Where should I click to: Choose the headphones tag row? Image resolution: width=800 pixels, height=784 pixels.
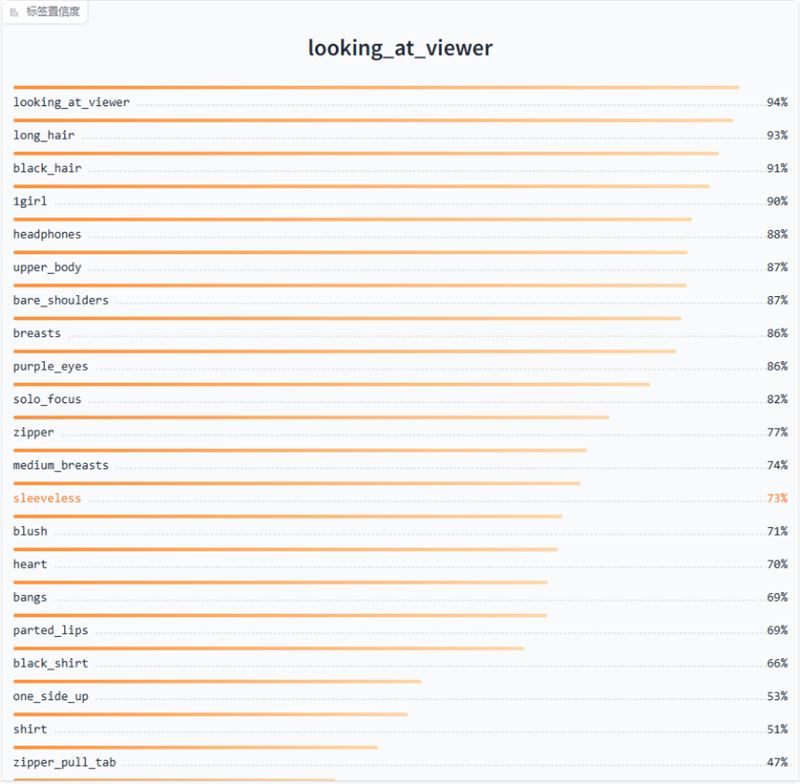click(x=401, y=234)
